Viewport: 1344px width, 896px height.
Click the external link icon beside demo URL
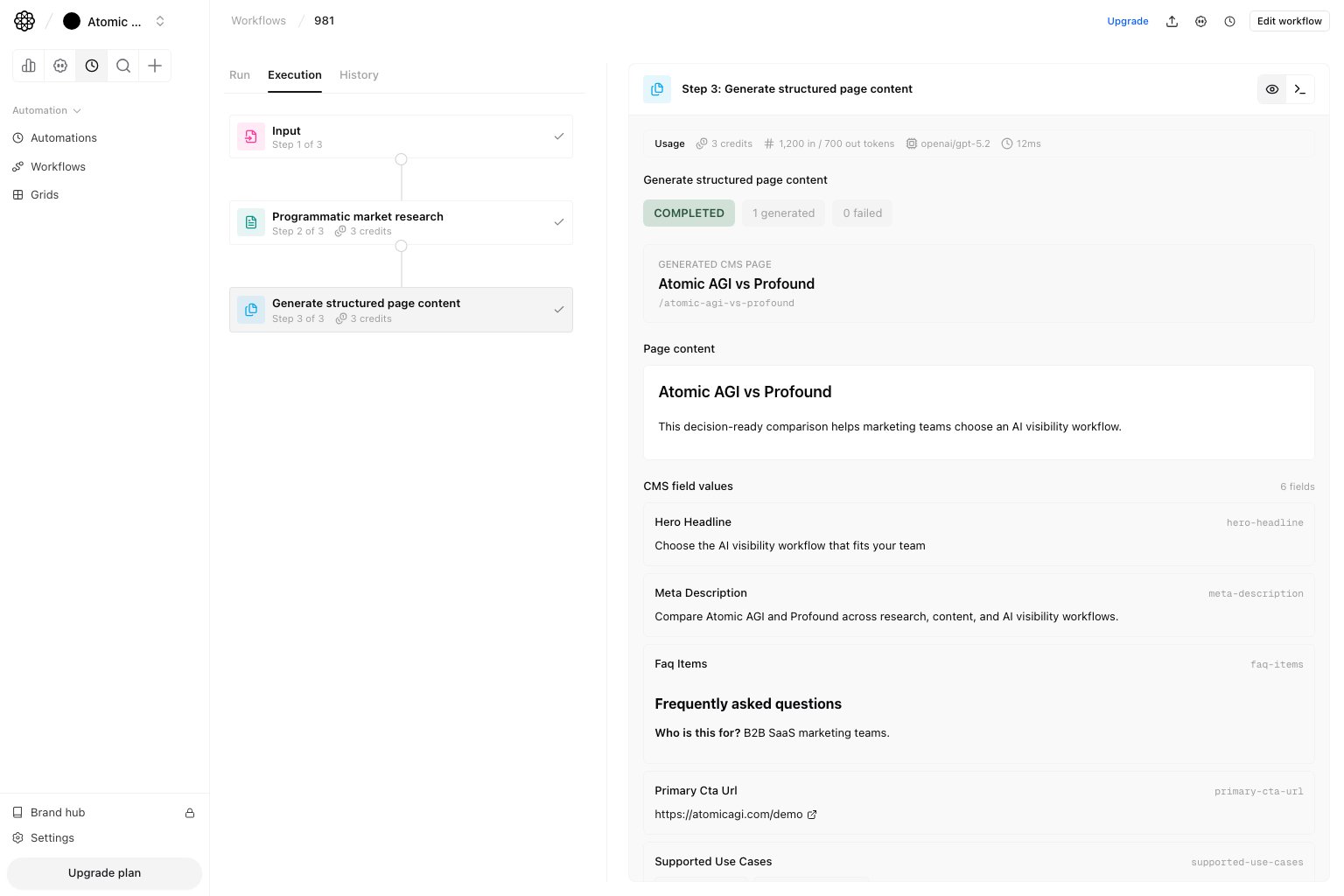point(811,815)
